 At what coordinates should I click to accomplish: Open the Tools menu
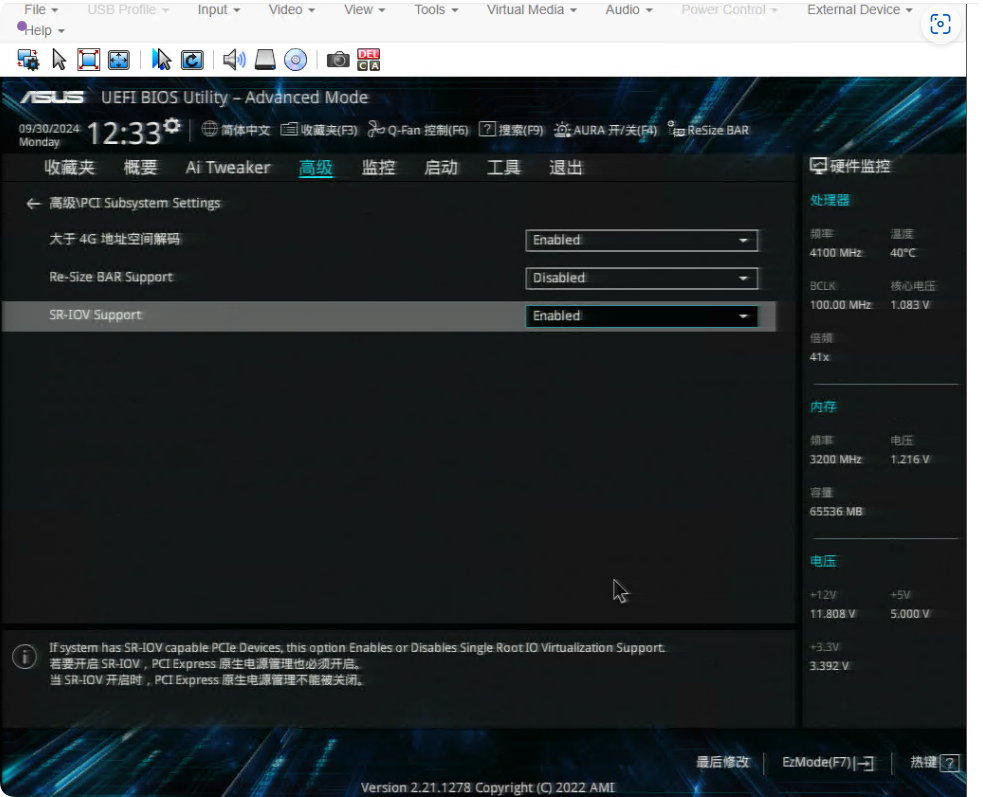(x=436, y=10)
